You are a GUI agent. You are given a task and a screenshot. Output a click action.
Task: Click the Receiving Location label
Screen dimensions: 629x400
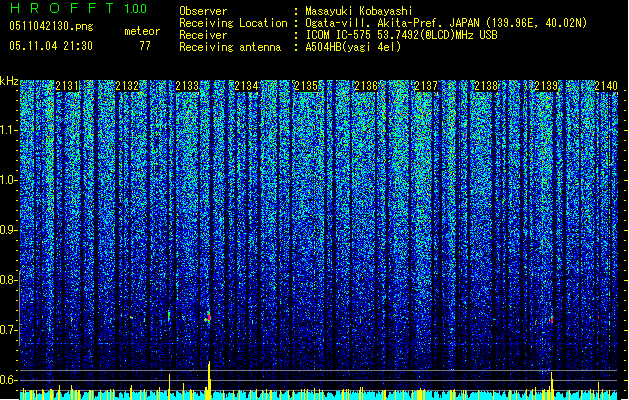tap(233, 23)
